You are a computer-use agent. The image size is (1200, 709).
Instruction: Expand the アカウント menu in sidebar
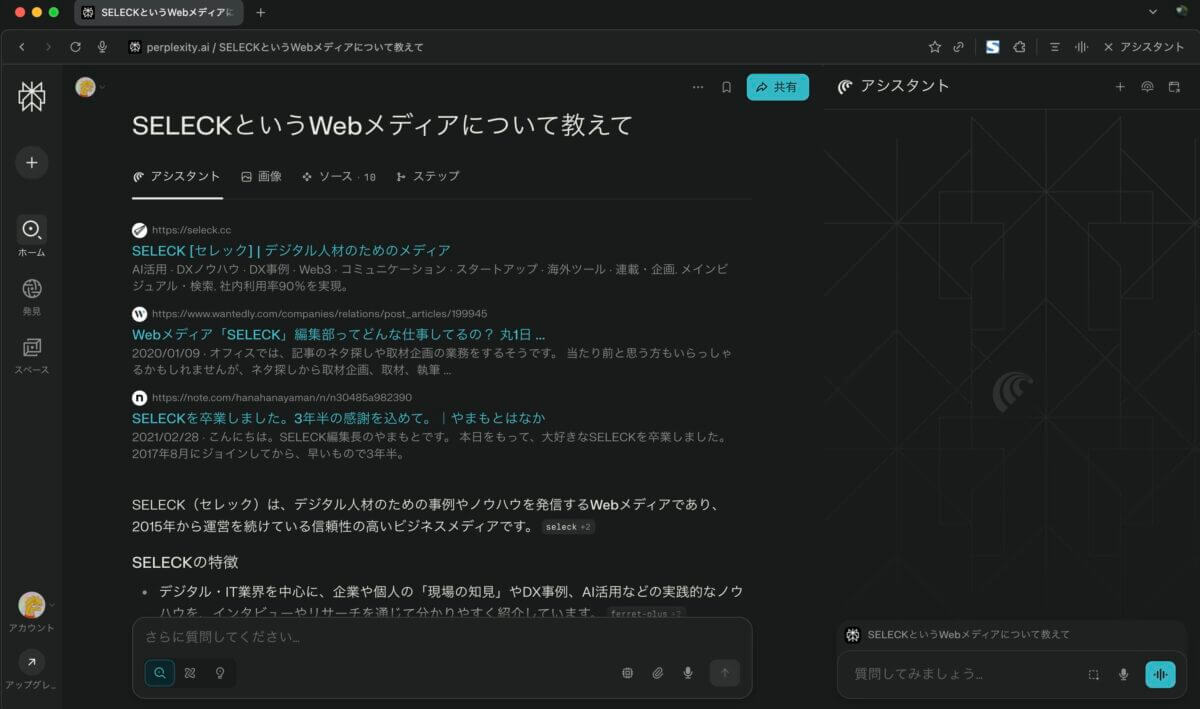(31, 612)
